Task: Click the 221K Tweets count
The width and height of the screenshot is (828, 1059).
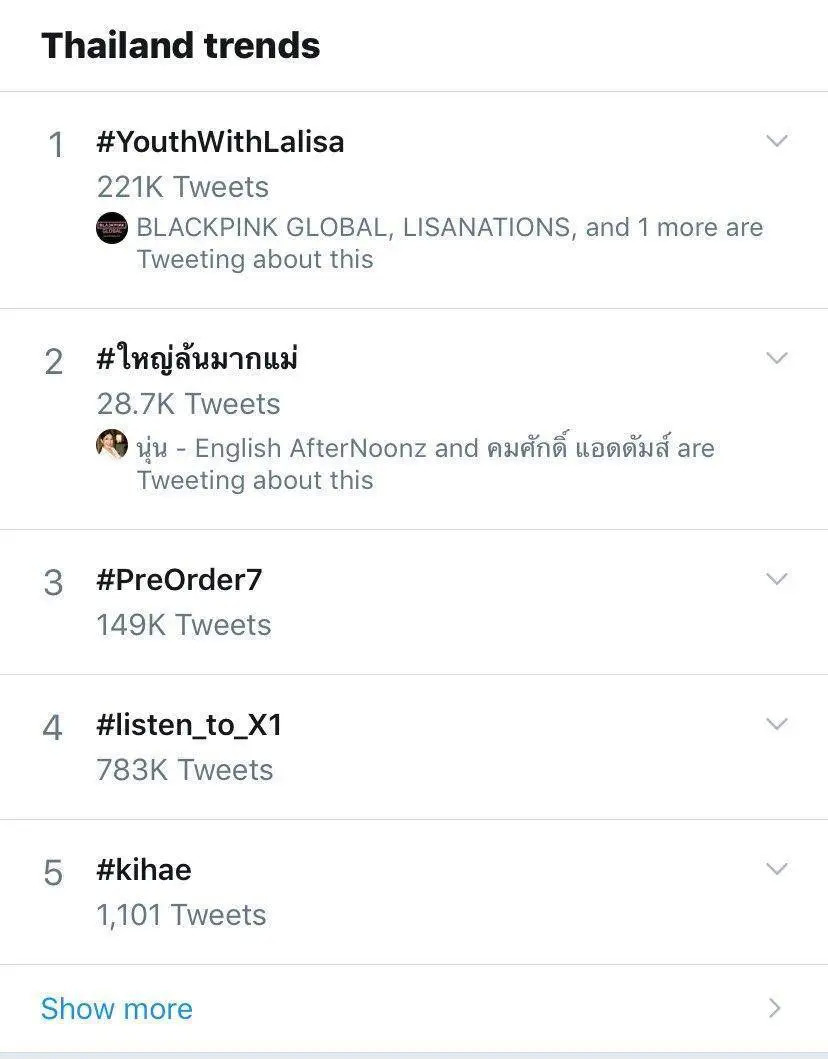Action: [183, 187]
